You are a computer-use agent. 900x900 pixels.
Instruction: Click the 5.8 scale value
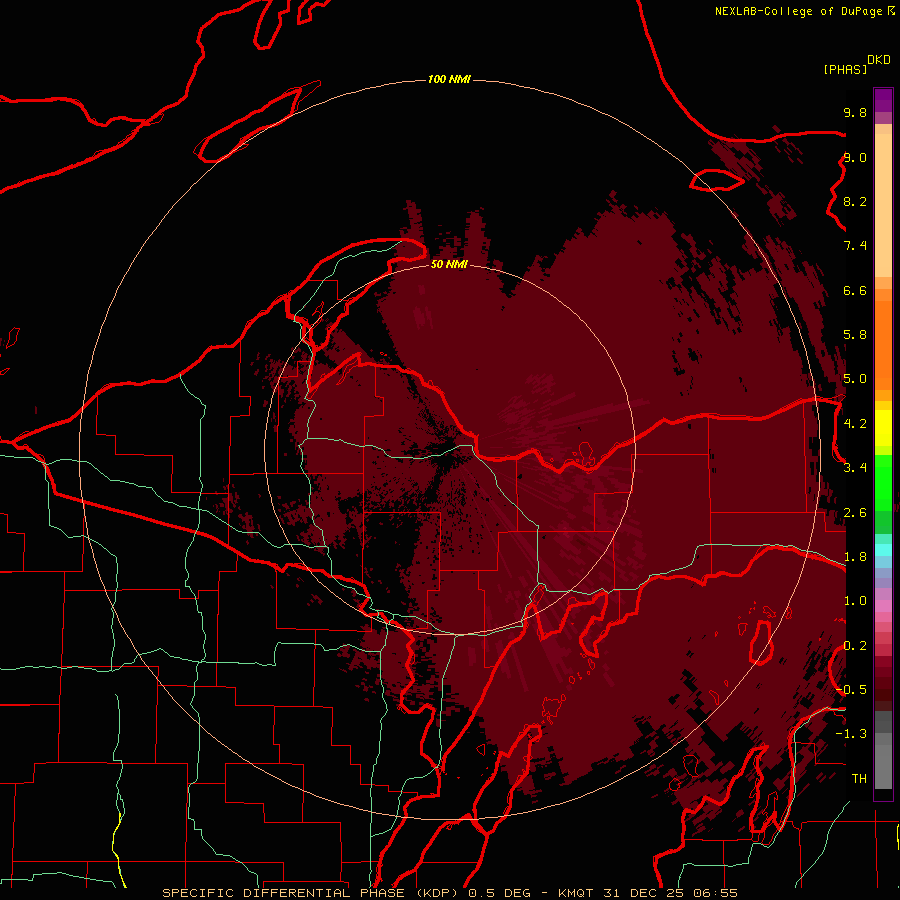[855, 335]
